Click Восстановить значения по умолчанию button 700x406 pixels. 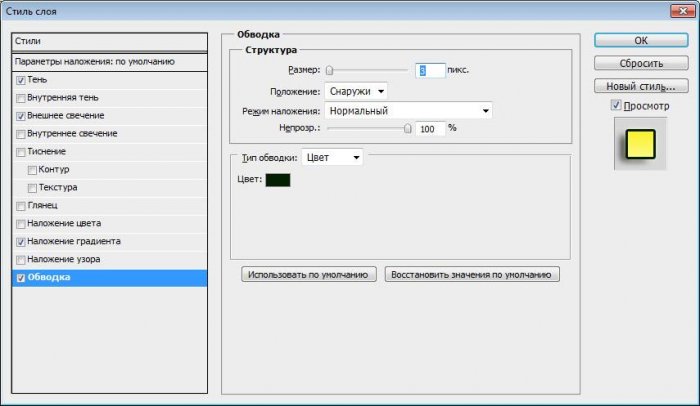[471, 274]
